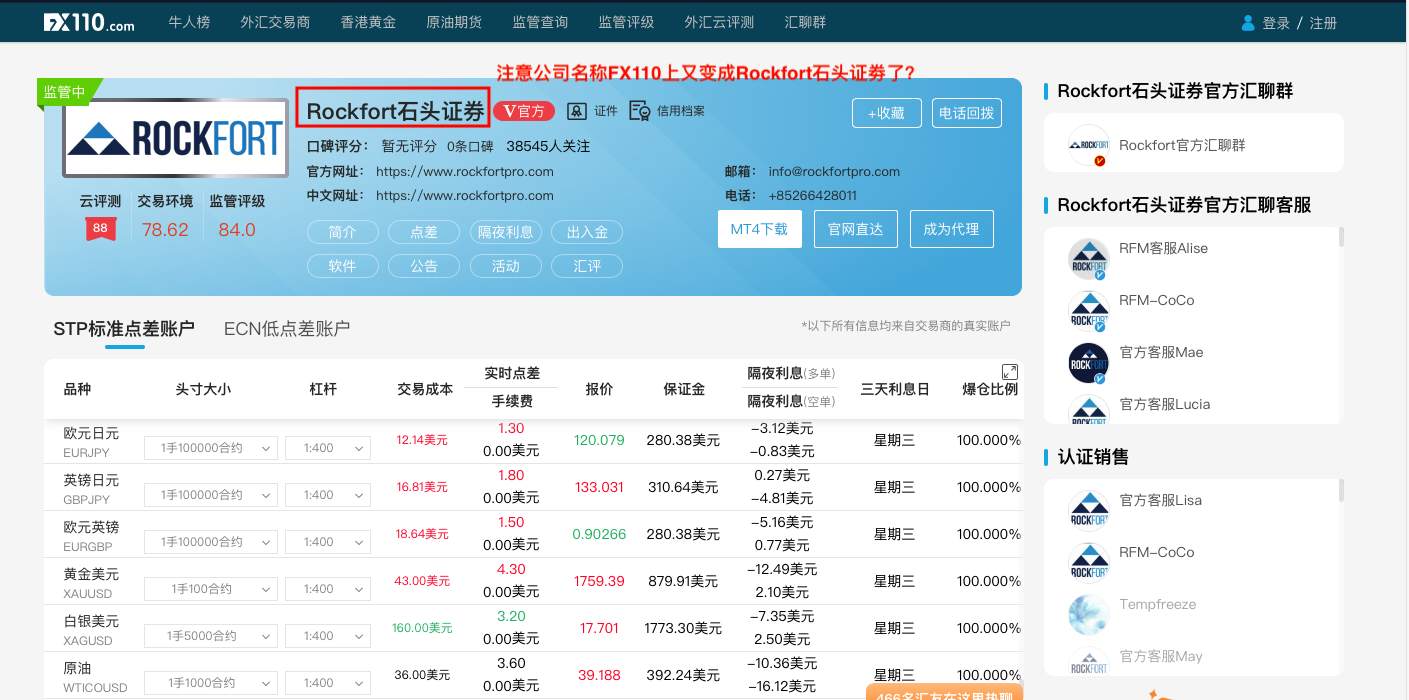
Task: Click 官方客服Lucia avatar
Action: pos(1088,410)
